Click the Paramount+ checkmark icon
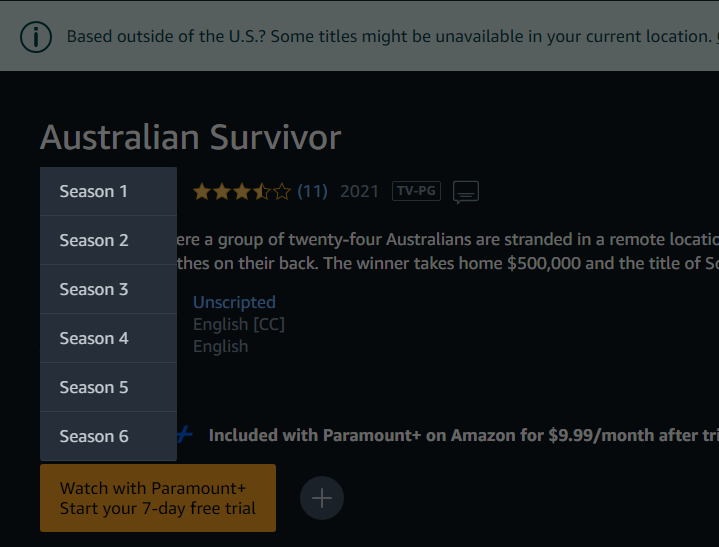This screenshot has width=719, height=547. 185,434
